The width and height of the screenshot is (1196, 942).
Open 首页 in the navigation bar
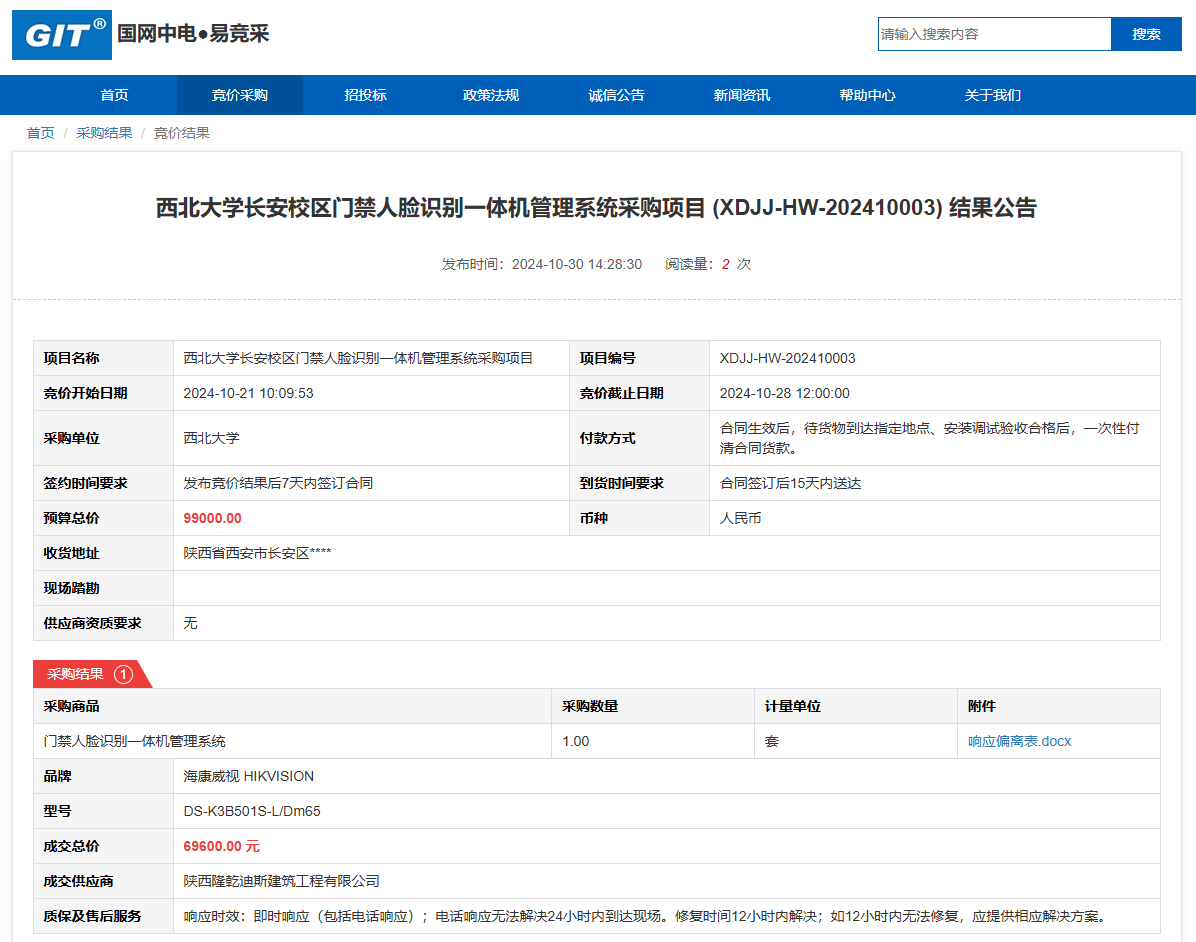click(114, 95)
